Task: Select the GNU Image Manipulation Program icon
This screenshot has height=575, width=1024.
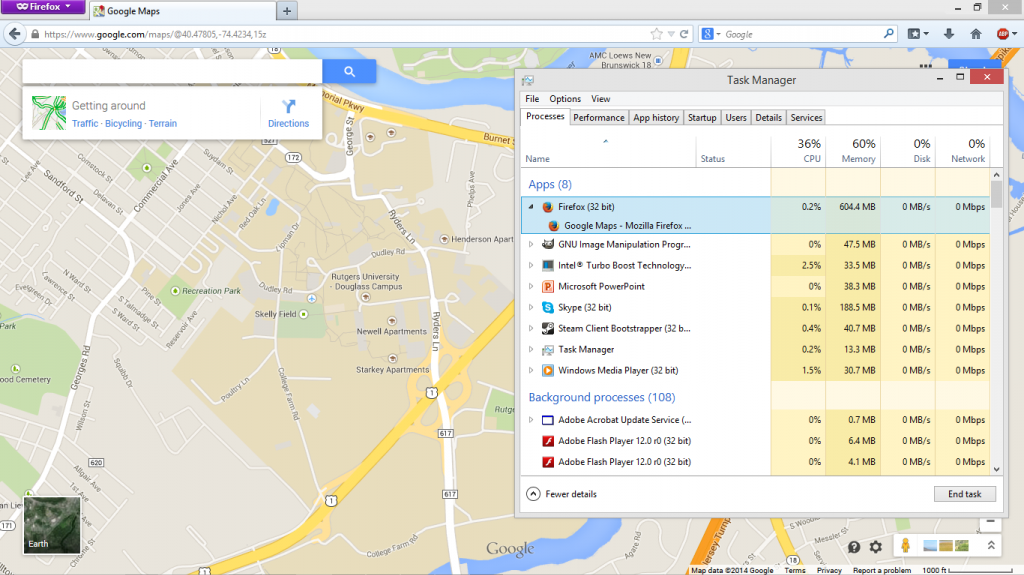Action: tap(548, 244)
